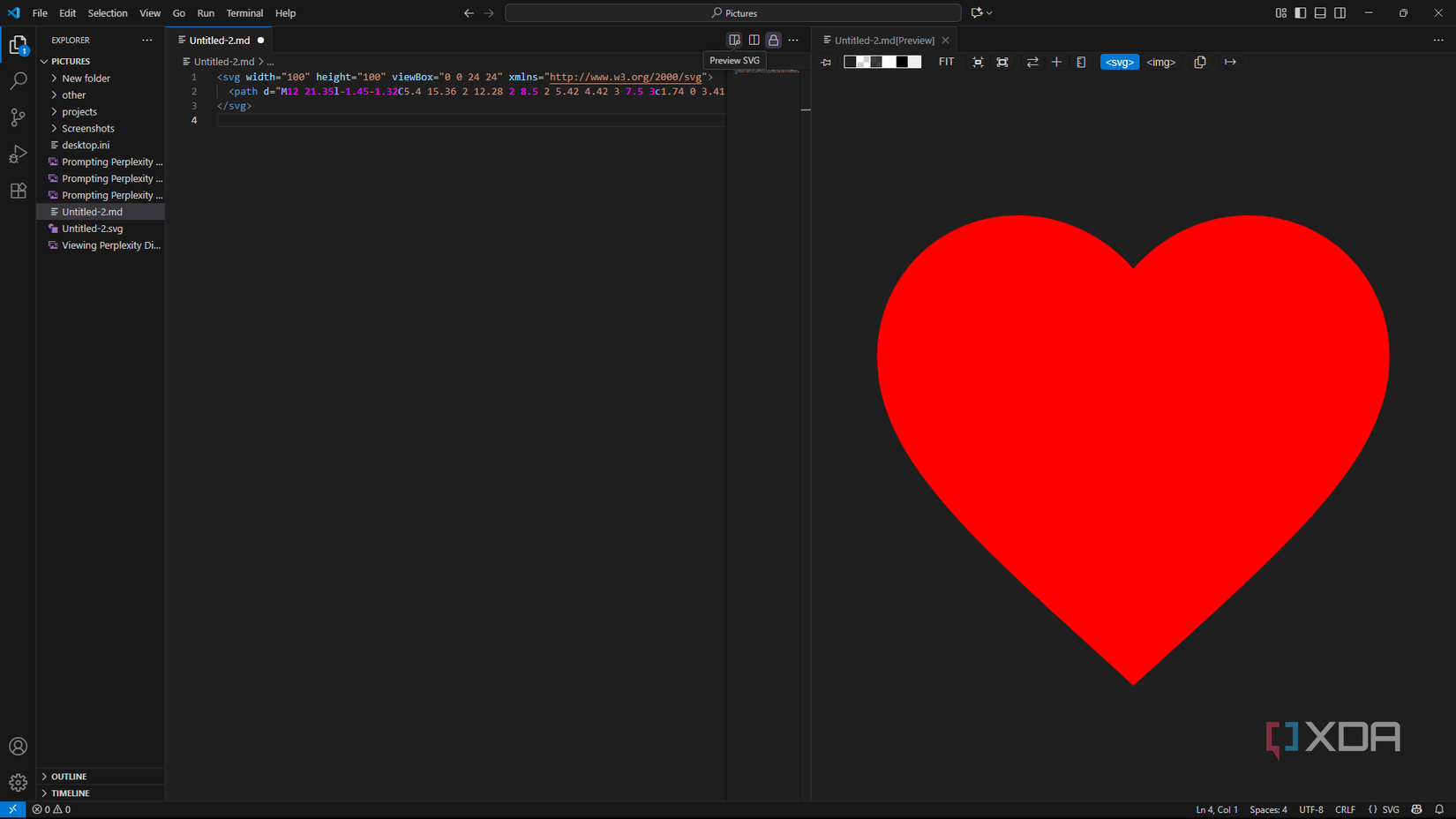This screenshot has height=819, width=1456.
Task: Open preview to the side icon
Action: click(x=754, y=40)
